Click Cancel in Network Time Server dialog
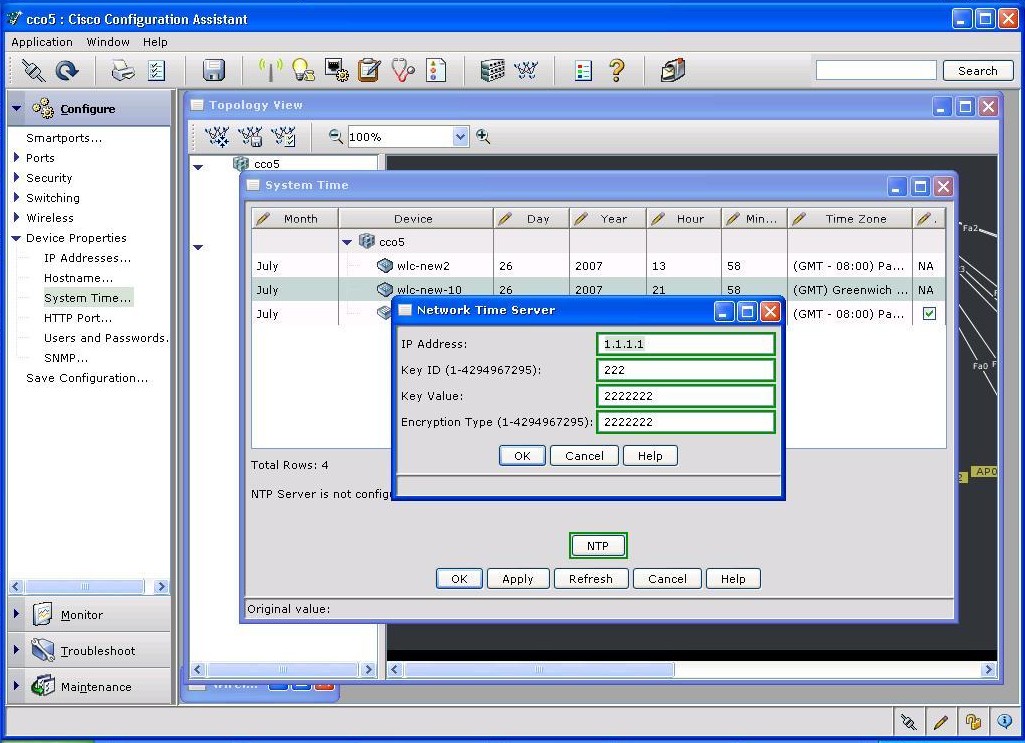The height and width of the screenshot is (743, 1025). pos(584,455)
